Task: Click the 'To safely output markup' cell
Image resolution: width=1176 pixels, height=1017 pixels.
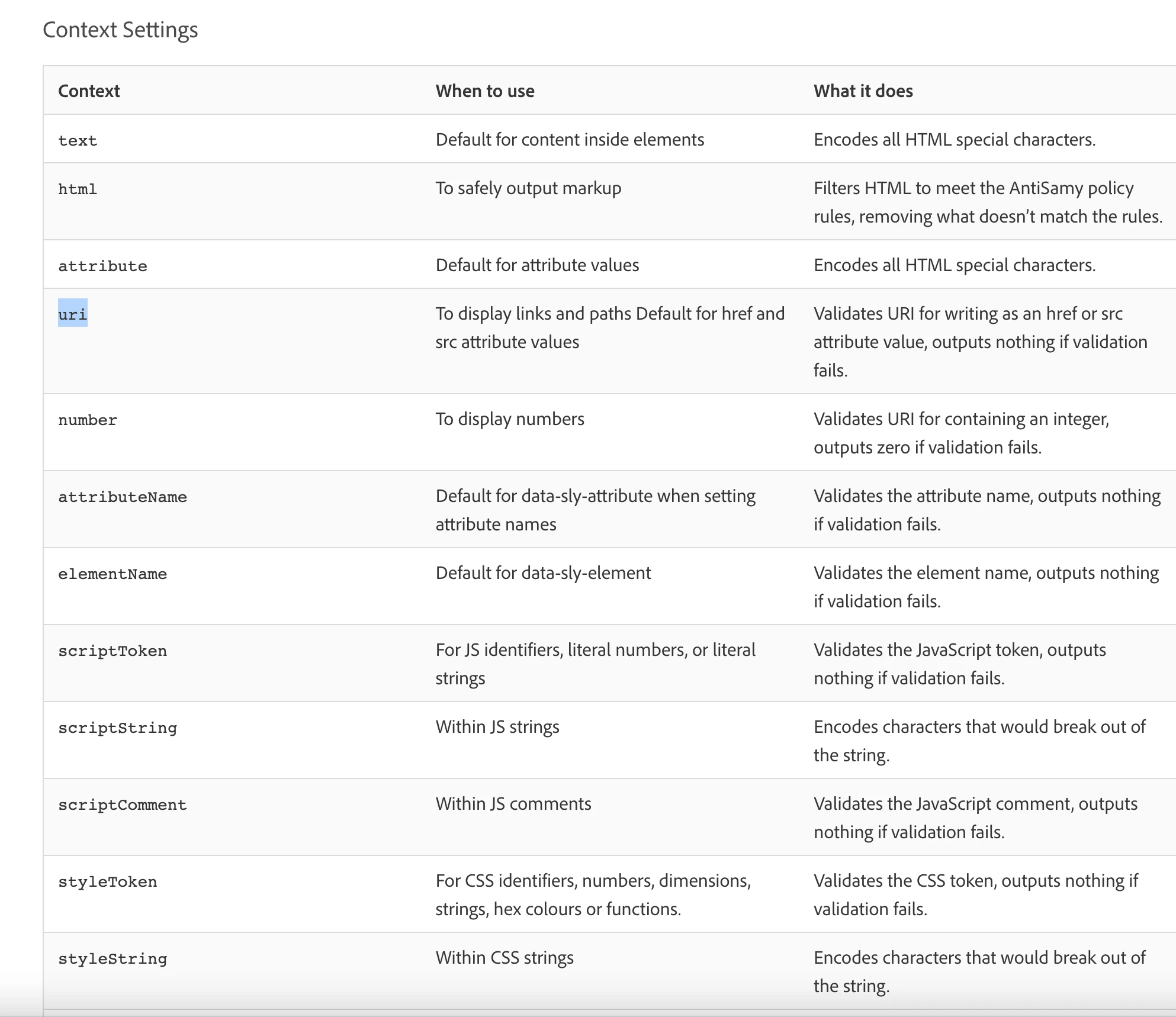Action: 528,188
